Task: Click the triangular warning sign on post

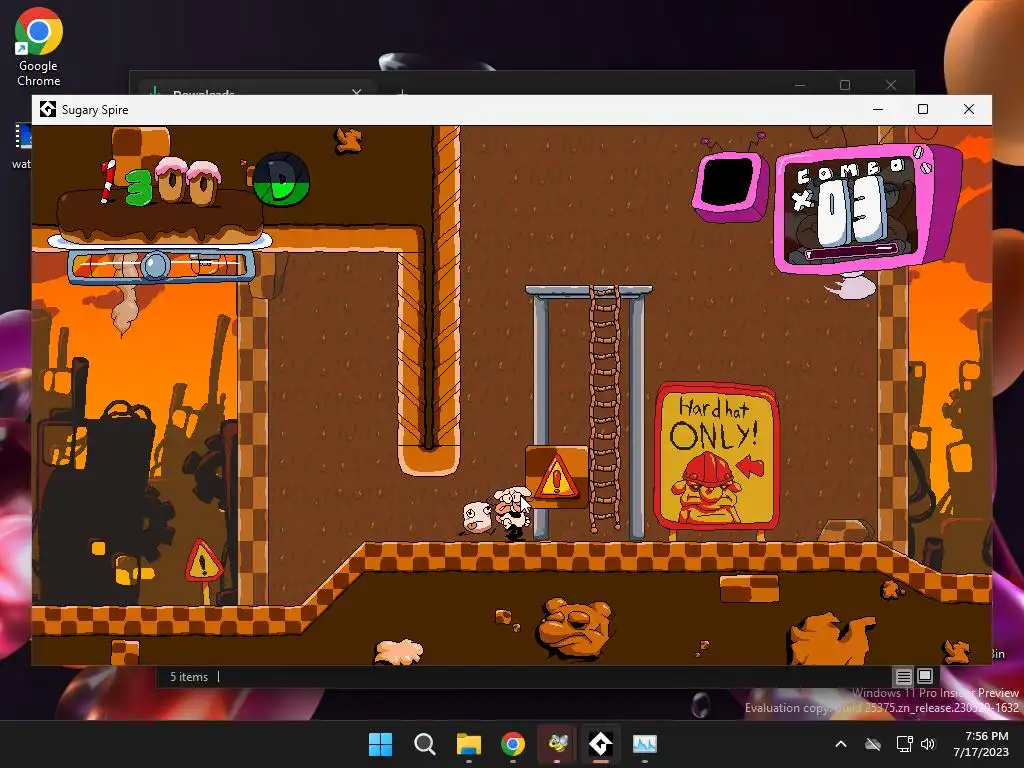Action: 204,562
